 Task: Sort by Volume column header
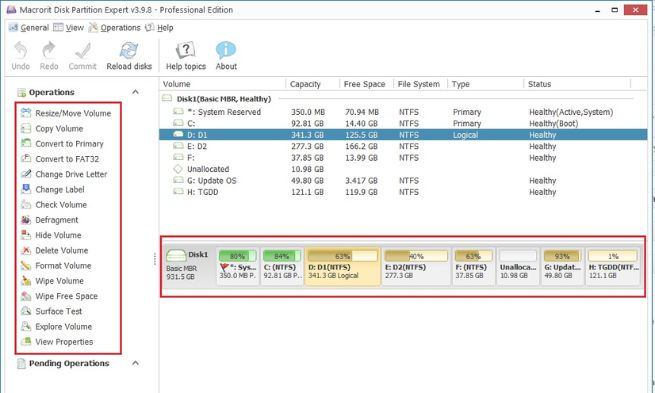(x=223, y=84)
